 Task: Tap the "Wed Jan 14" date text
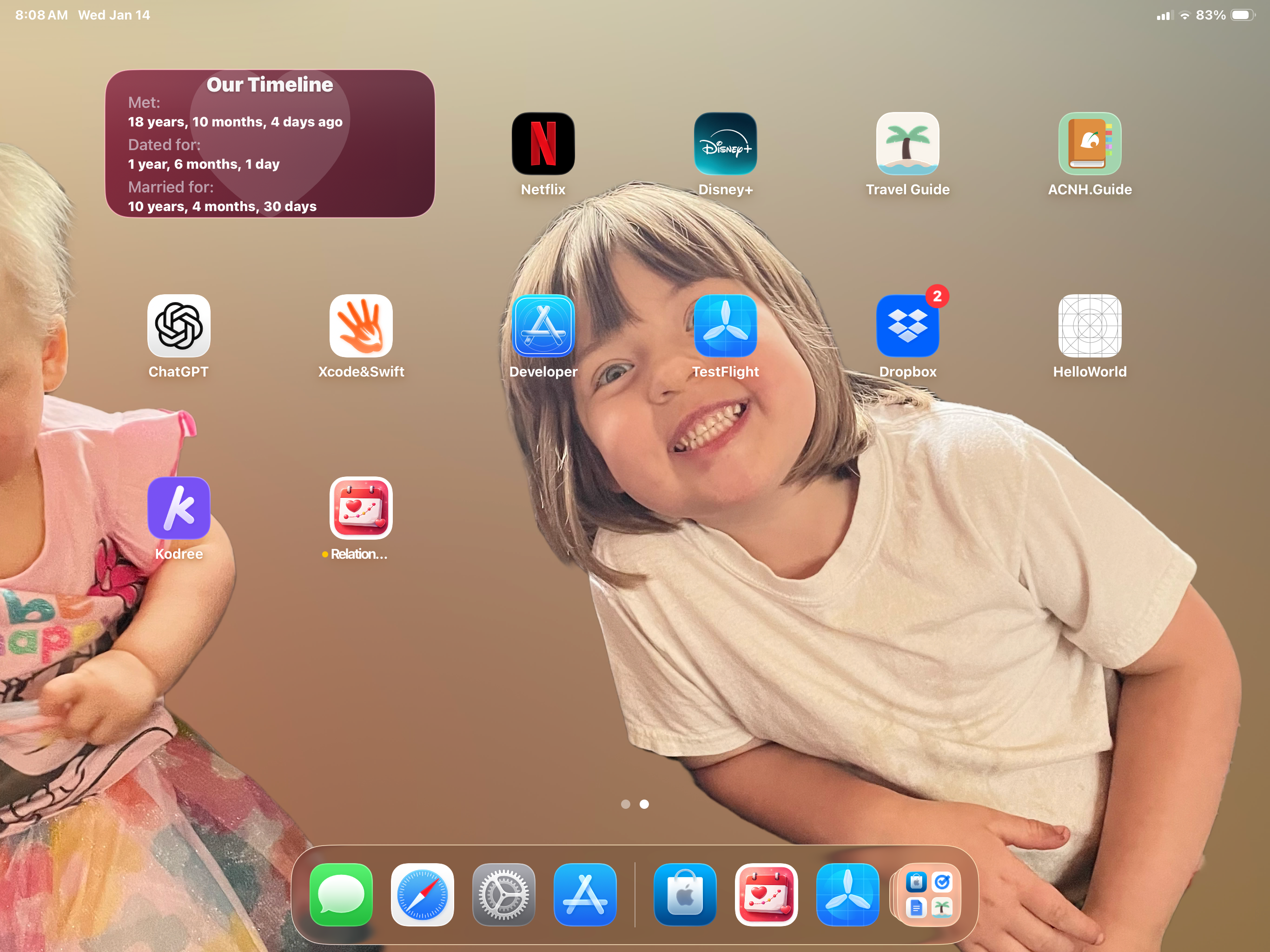coord(114,15)
